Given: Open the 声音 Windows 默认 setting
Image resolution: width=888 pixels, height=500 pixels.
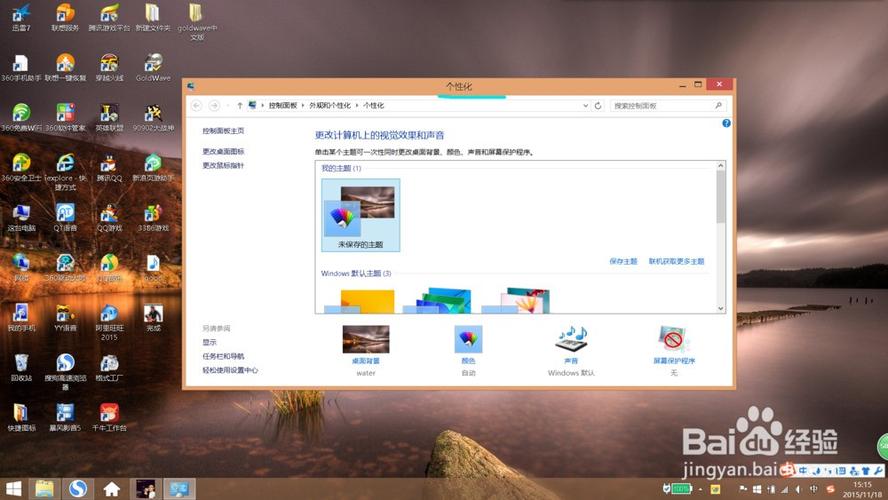Looking at the screenshot, I should point(571,351).
